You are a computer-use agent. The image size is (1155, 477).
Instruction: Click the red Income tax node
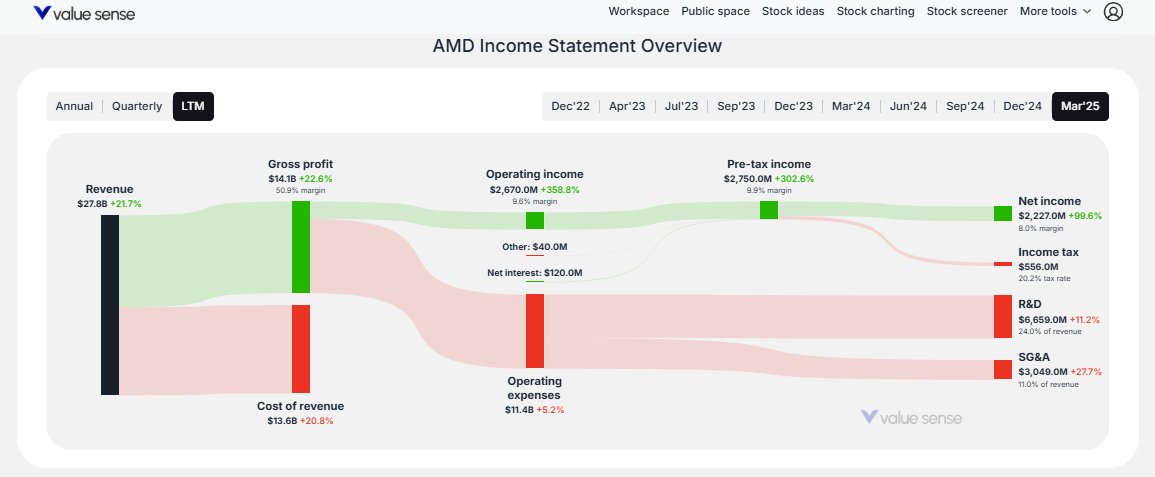(1003, 264)
